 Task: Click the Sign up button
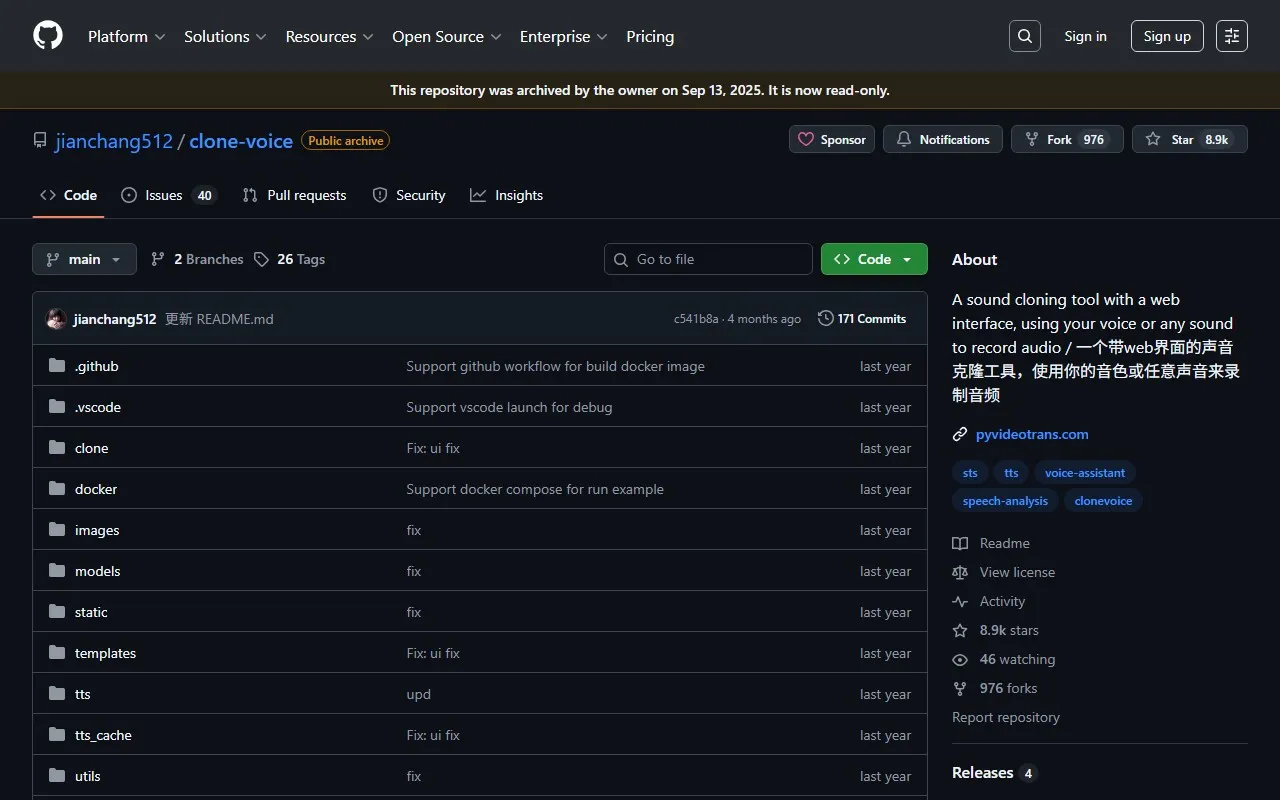(x=1167, y=36)
